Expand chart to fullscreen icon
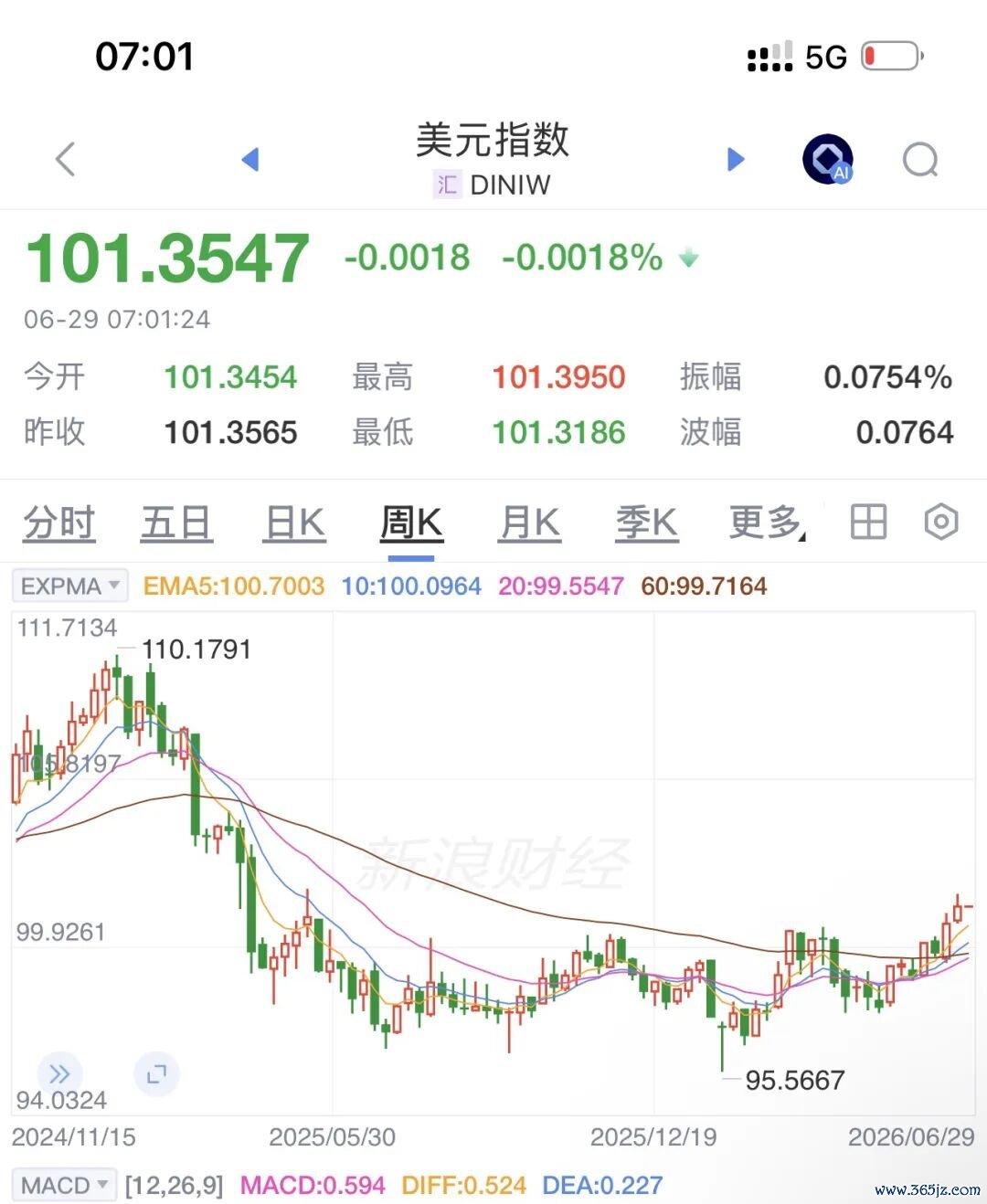Screen dimensions: 987x1204 point(157,1073)
